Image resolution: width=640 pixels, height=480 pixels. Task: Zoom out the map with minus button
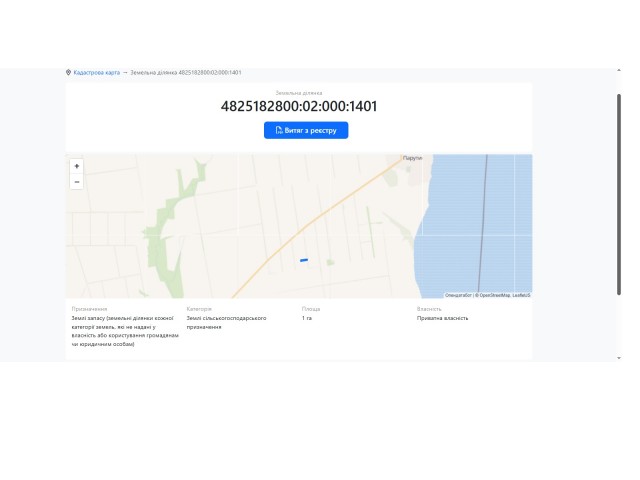77,182
